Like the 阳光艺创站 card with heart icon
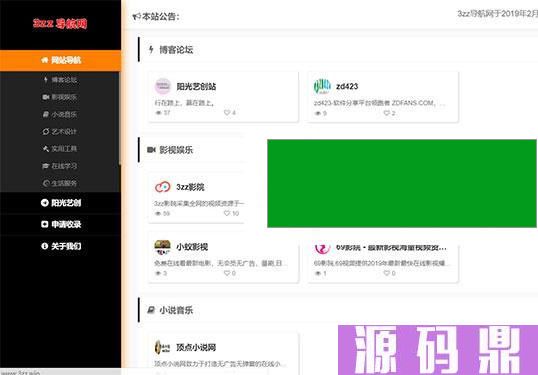Screen dimensions: 538x375 tap(227, 113)
